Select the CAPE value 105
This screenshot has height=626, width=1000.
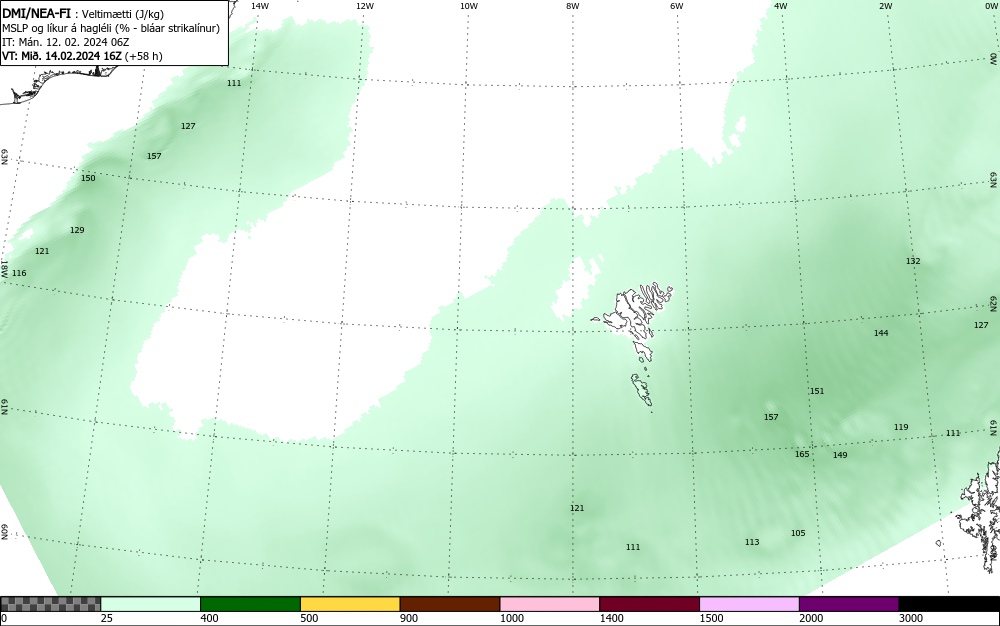coord(798,533)
